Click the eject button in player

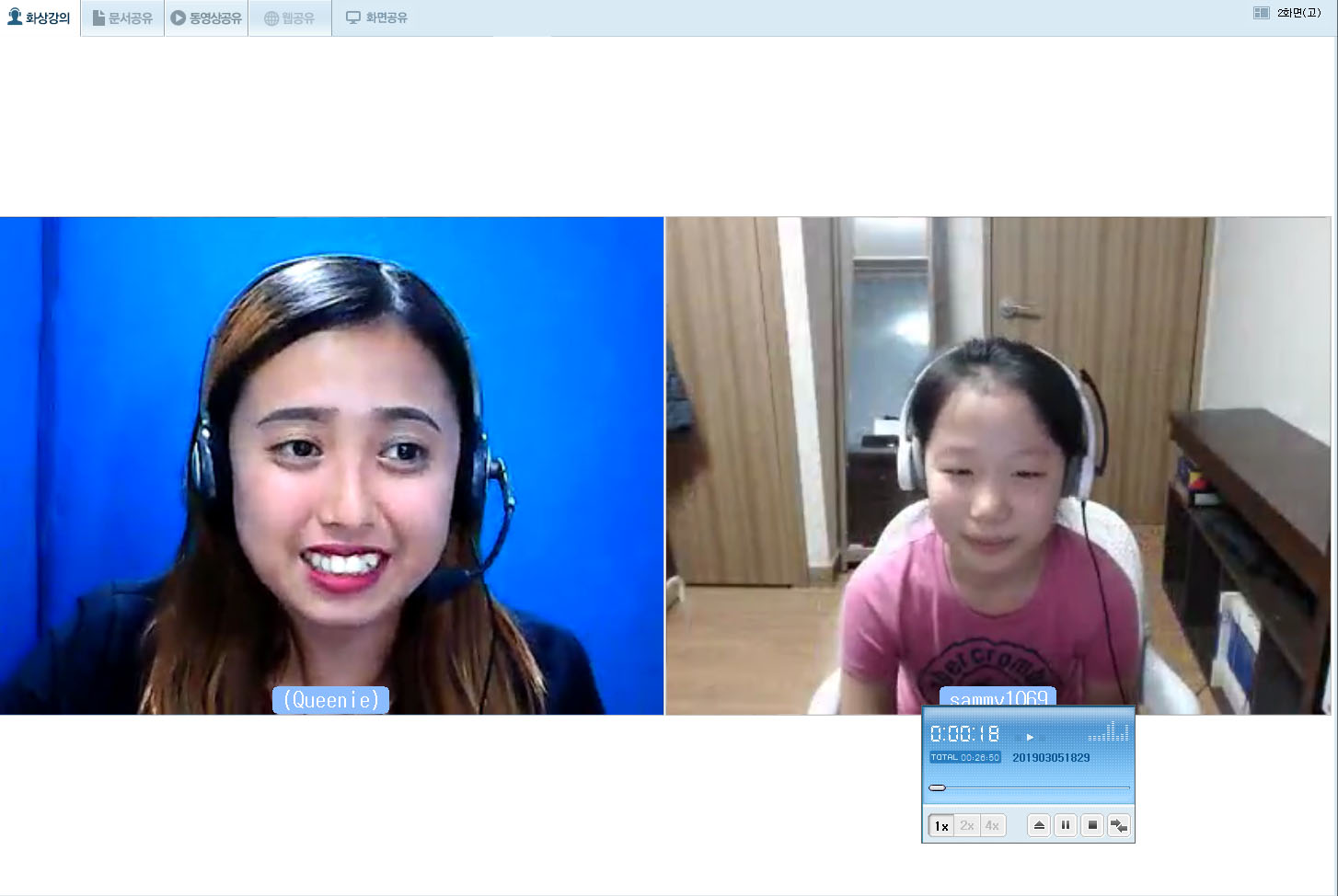1039,825
